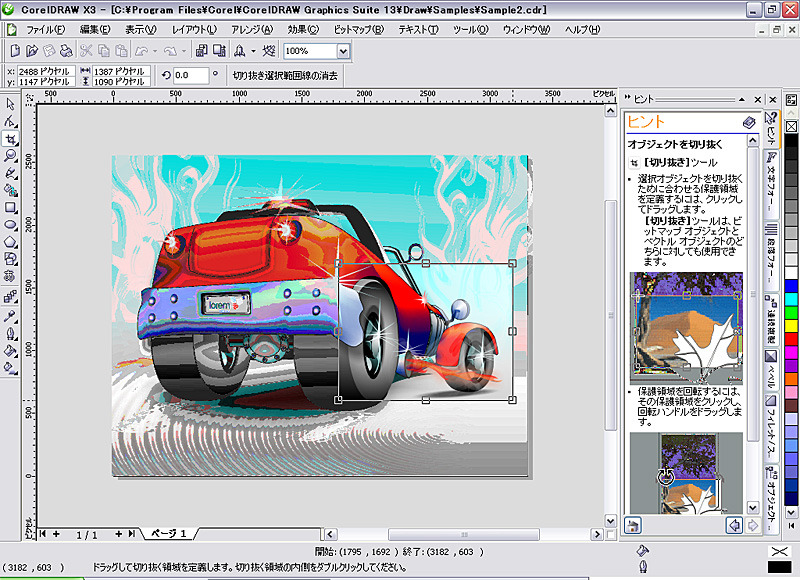The height and width of the screenshot is (580, 800).
Task: Select the Interactive Blend tool
Action: (x=10, y=297)
